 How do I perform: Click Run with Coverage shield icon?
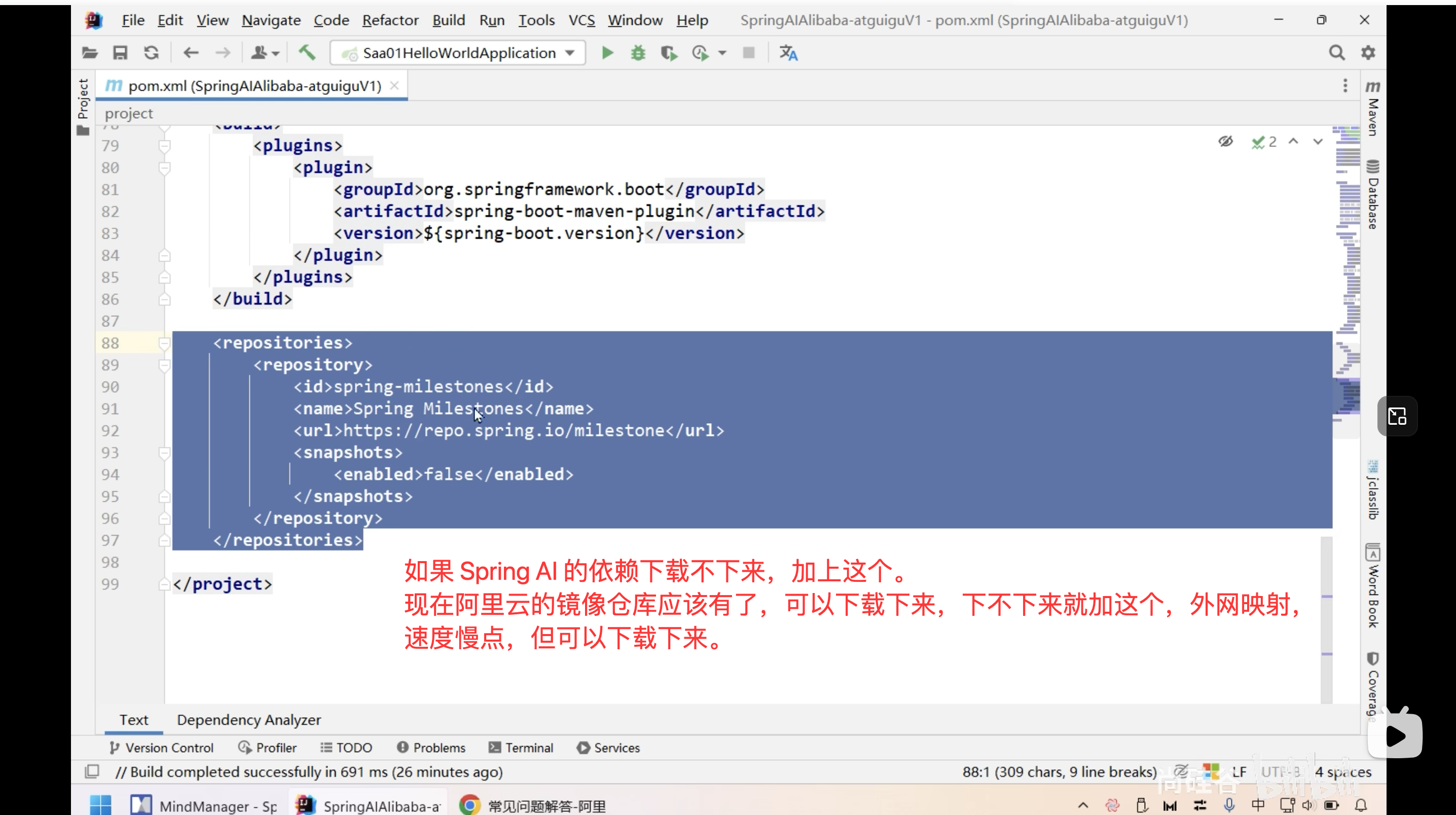pyautogui.click(x=669, y=53)
